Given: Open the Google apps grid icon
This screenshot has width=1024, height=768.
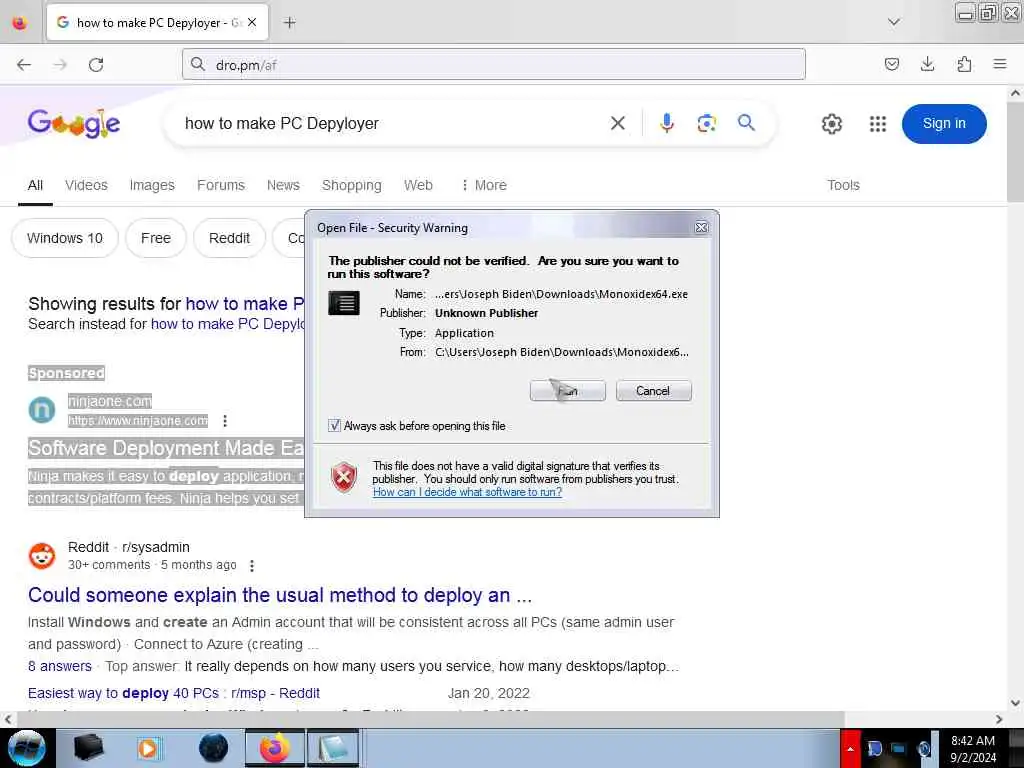Looking at the screenshot, I should click(x=878, y=123).
